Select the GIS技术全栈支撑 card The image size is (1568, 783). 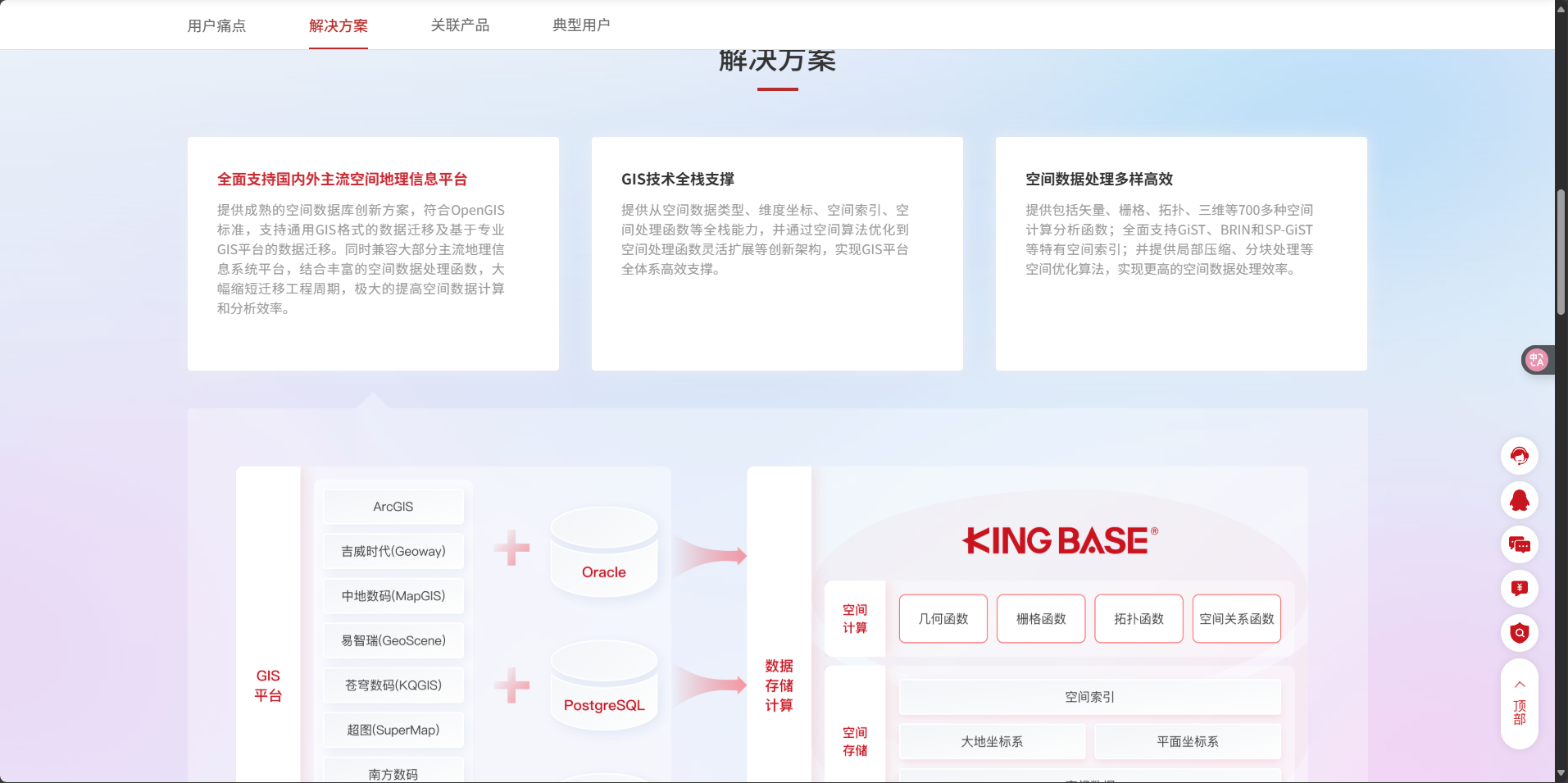point(777,253)
